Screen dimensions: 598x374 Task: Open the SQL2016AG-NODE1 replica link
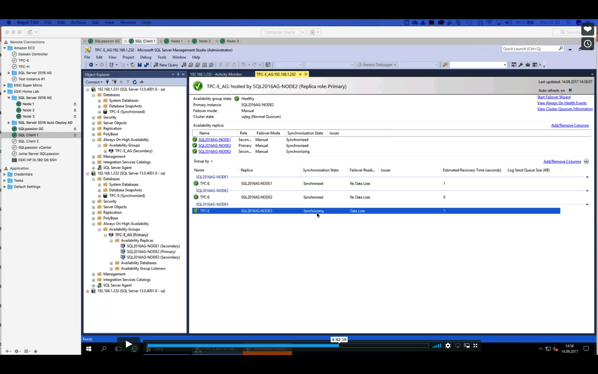[x=214, y=140]
